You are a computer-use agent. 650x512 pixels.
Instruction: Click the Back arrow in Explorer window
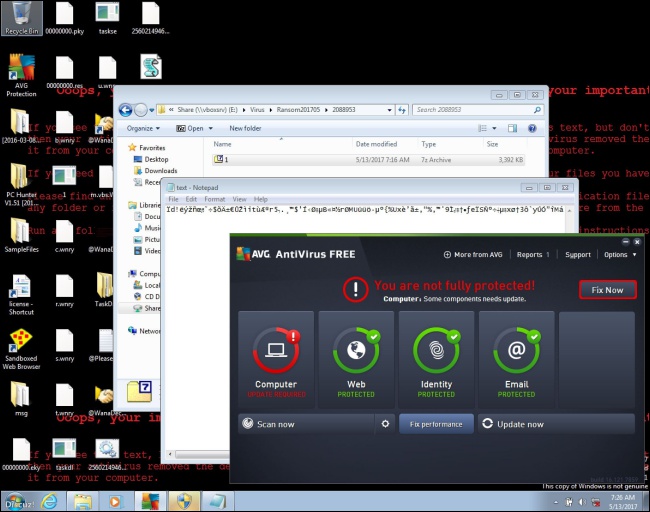click(x=126, y=110)
